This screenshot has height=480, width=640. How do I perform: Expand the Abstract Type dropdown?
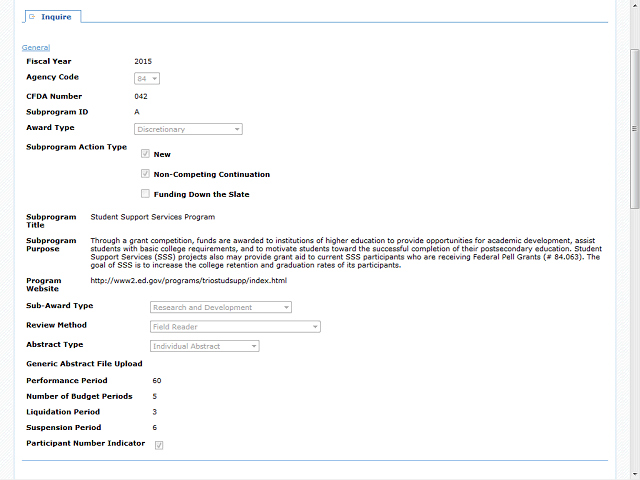pyautogui.click(x=204, y=346)
